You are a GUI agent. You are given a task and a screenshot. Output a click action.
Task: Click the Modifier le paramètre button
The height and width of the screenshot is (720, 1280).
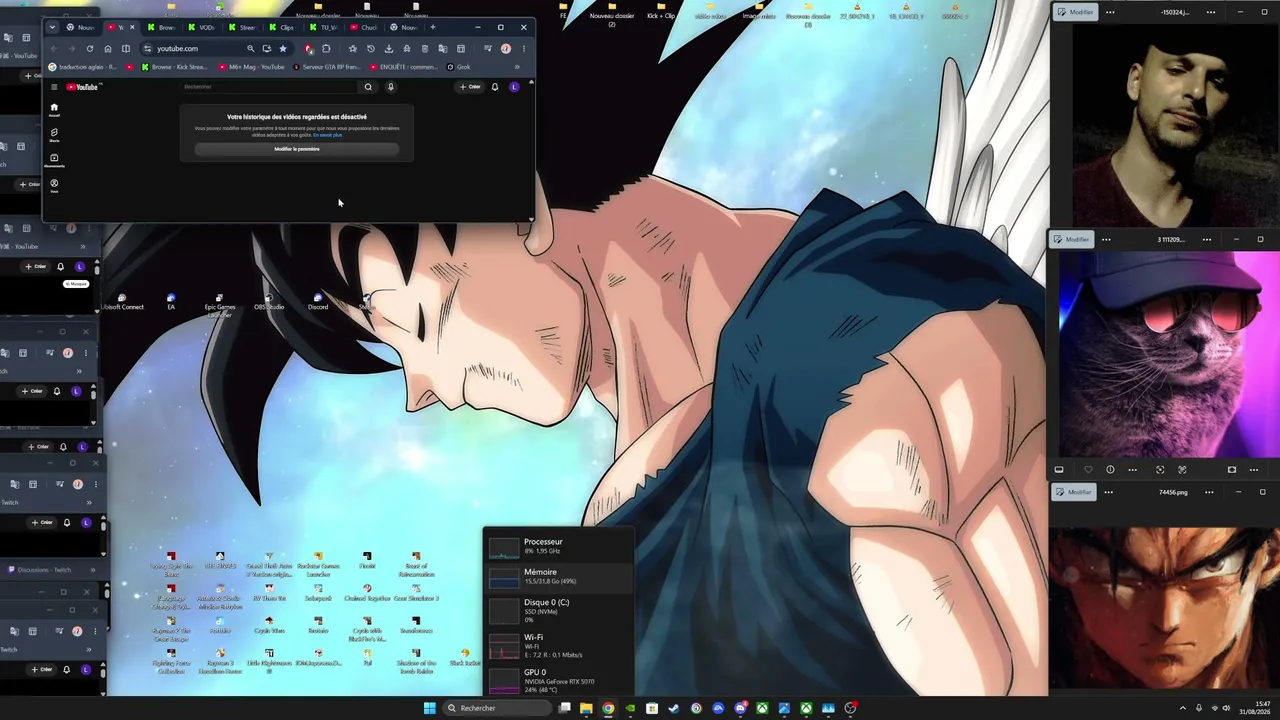[x=297, y=149]
